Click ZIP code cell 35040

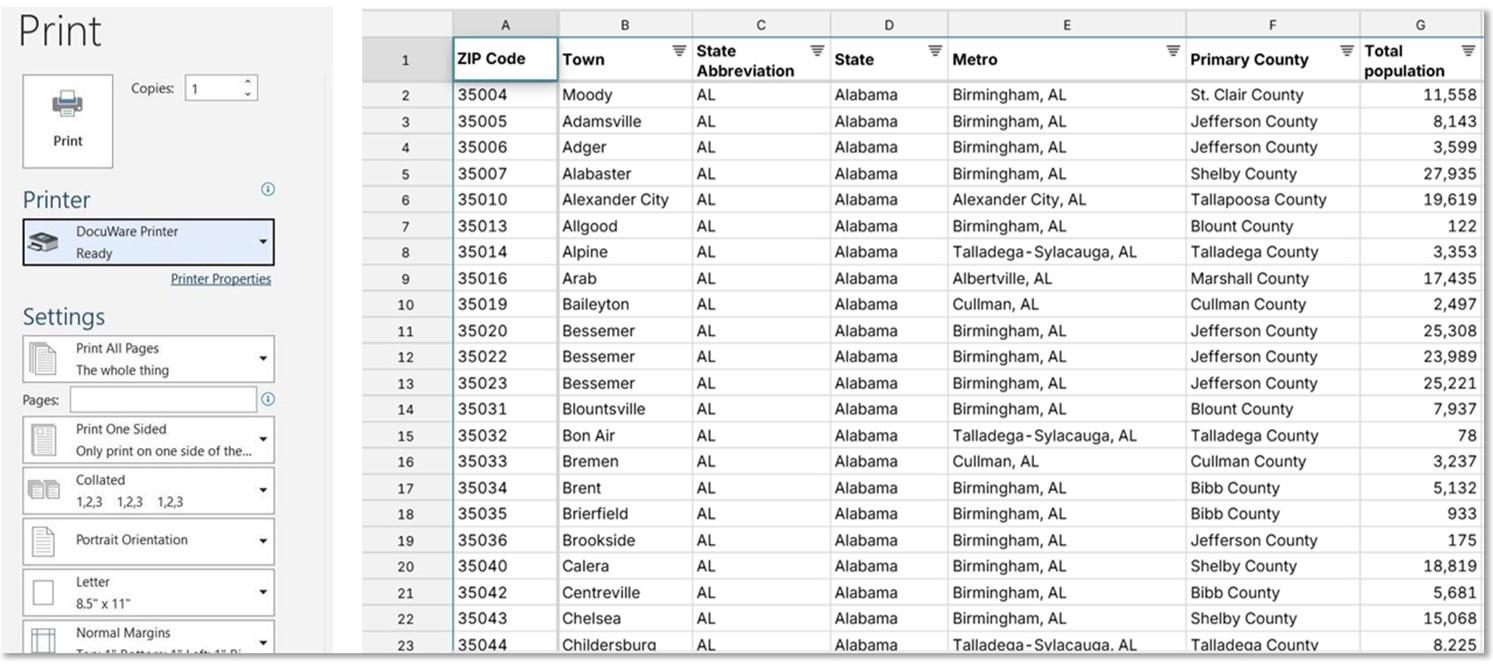coord(505,566)
